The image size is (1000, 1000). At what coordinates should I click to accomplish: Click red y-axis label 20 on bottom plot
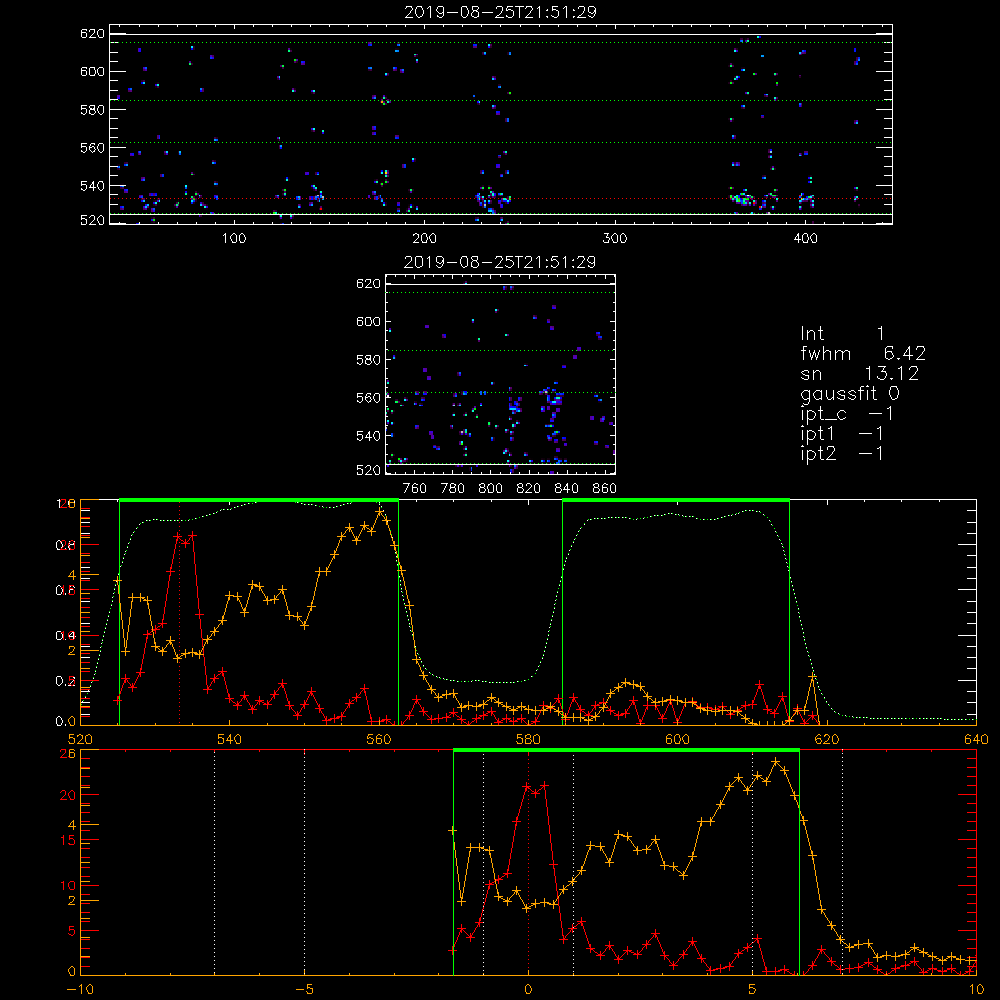tap(67, 795)
